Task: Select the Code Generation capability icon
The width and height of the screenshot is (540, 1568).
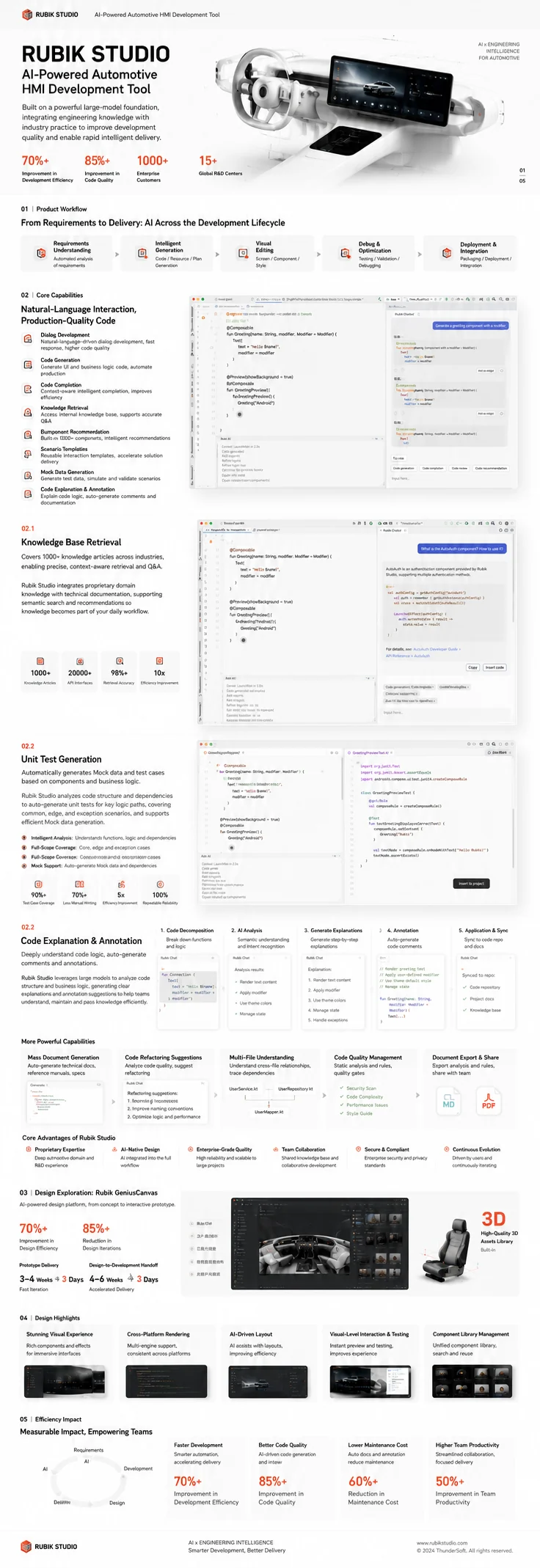Action: 28,363
